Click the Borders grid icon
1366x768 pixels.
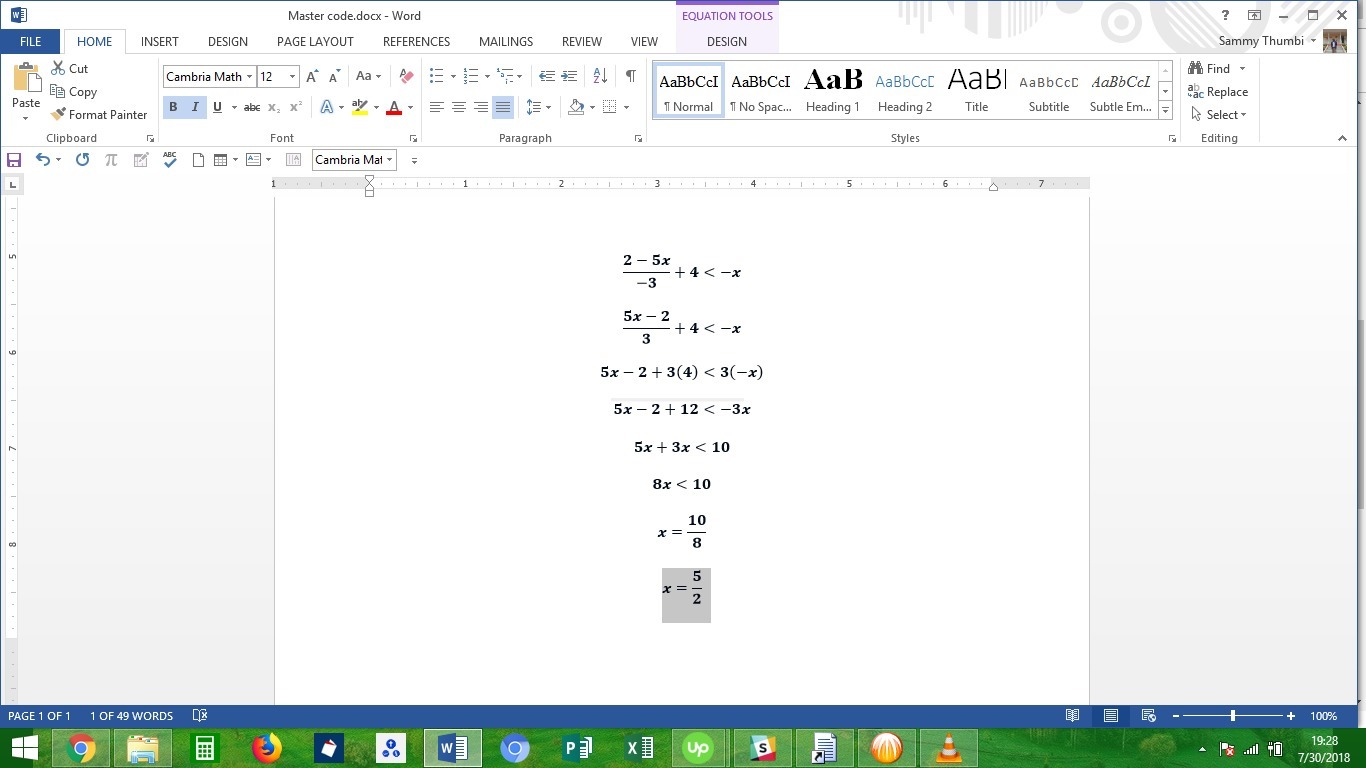point(610,107)
